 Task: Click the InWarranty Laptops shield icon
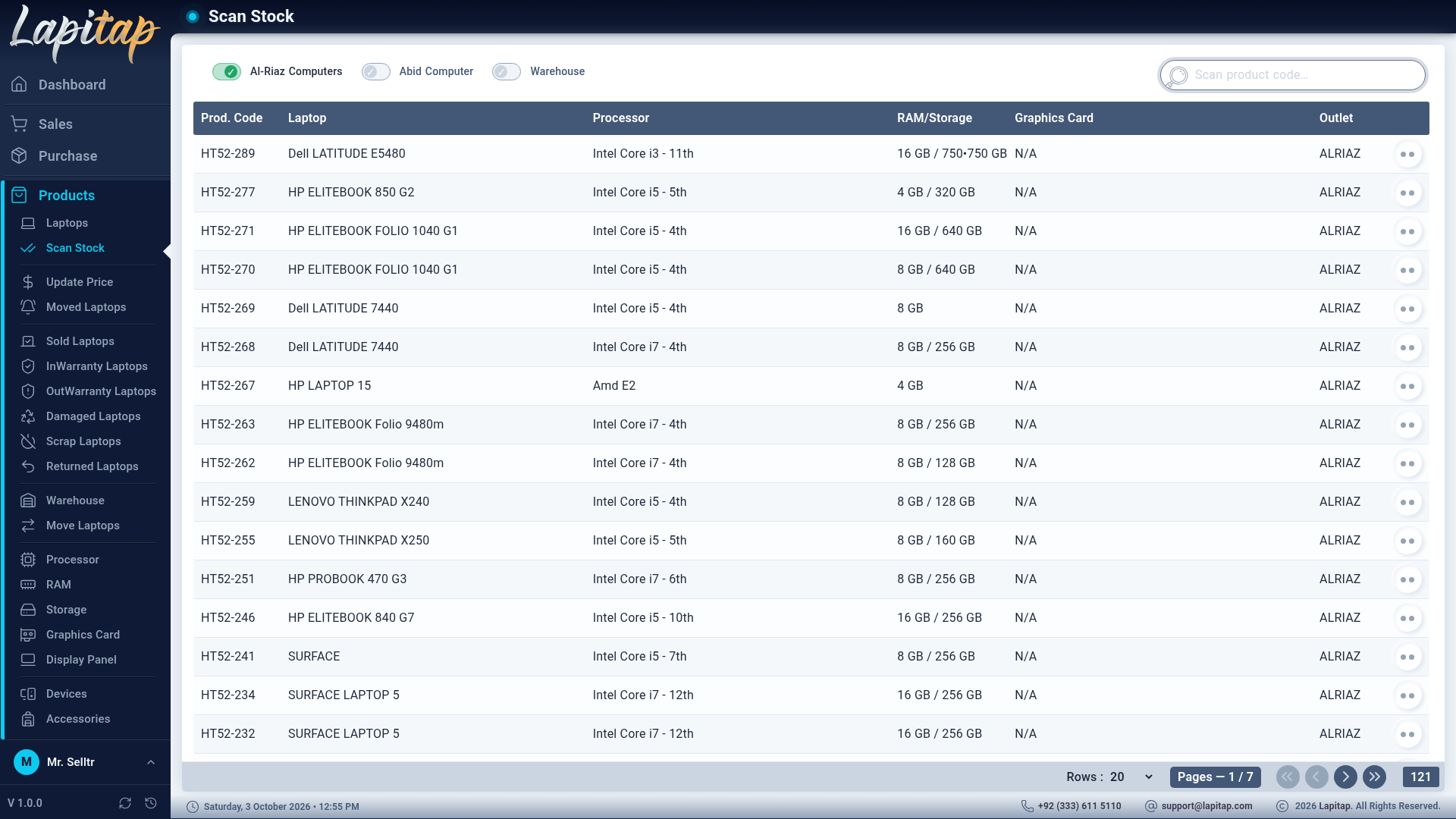coord(28,366)
